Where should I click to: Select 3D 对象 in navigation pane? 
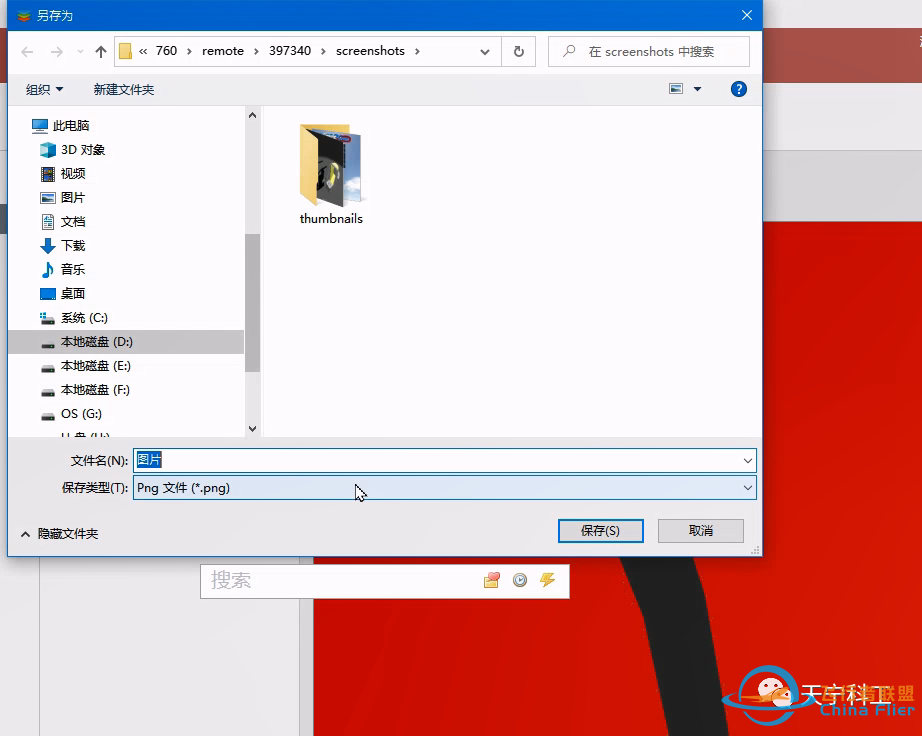[x=82, y=150]
